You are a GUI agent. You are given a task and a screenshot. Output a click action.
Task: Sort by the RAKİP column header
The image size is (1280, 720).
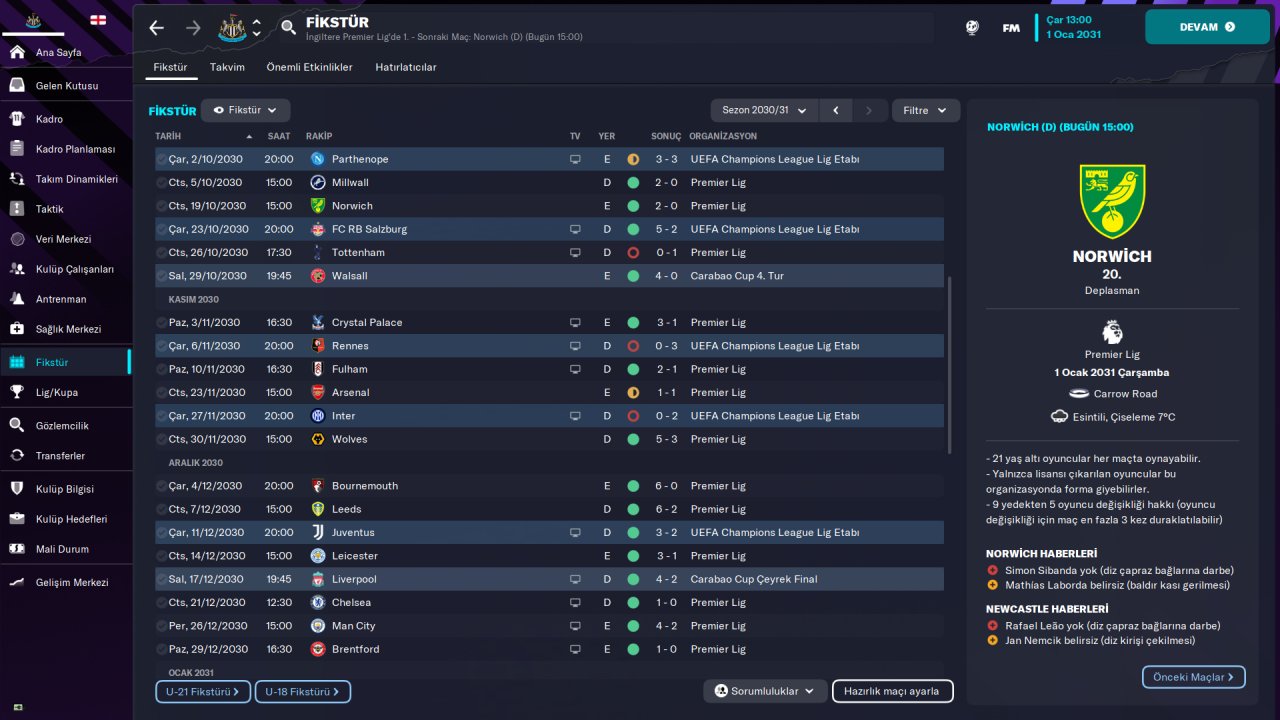[319, 136]
